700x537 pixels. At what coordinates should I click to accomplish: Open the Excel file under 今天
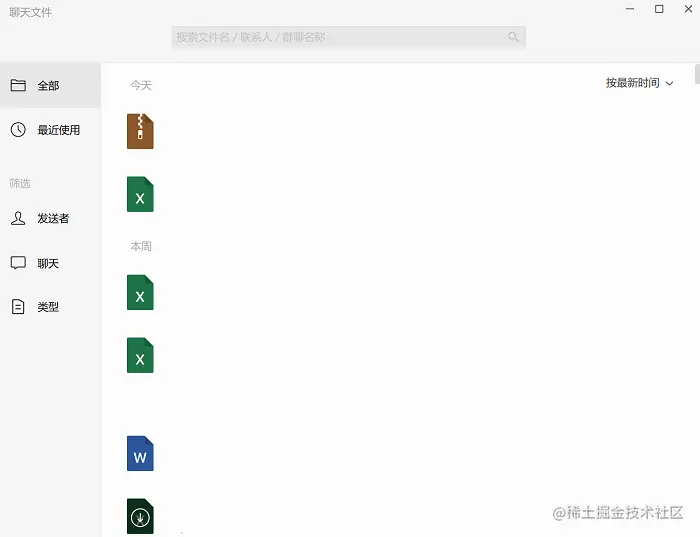(140, 194)
